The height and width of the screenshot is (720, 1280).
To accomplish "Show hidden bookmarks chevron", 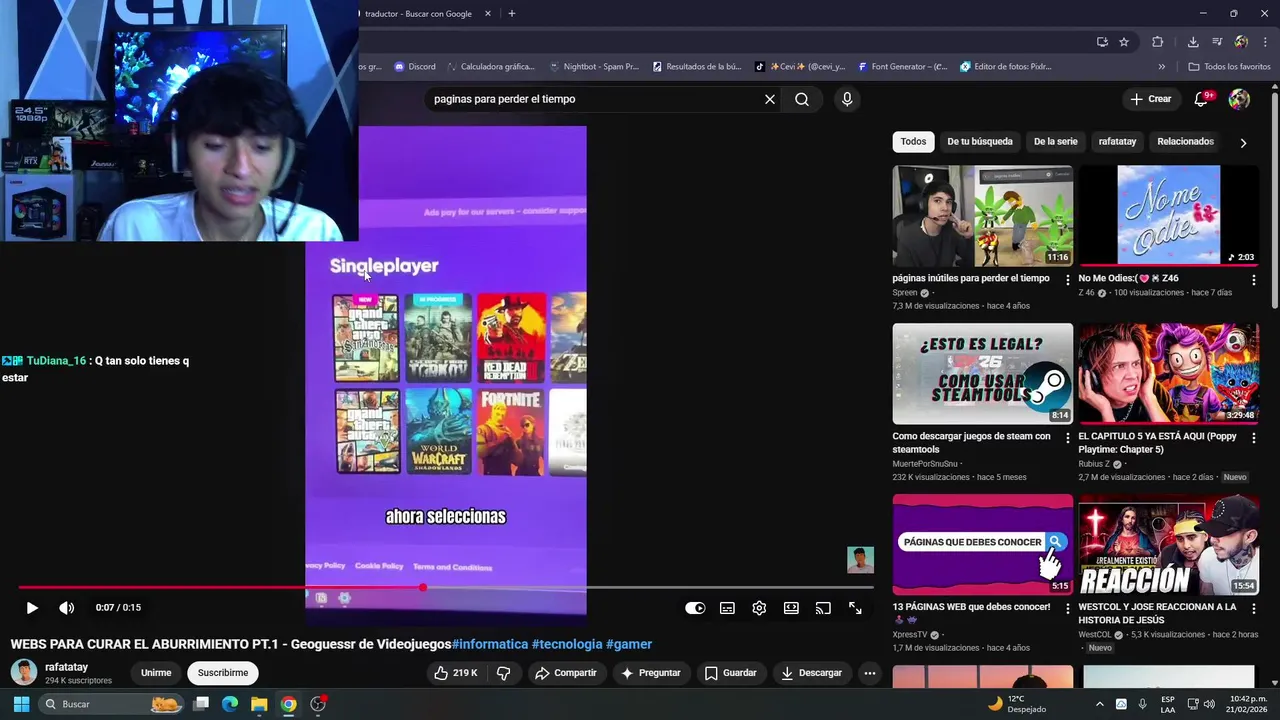I will (x=1162, y=67).
